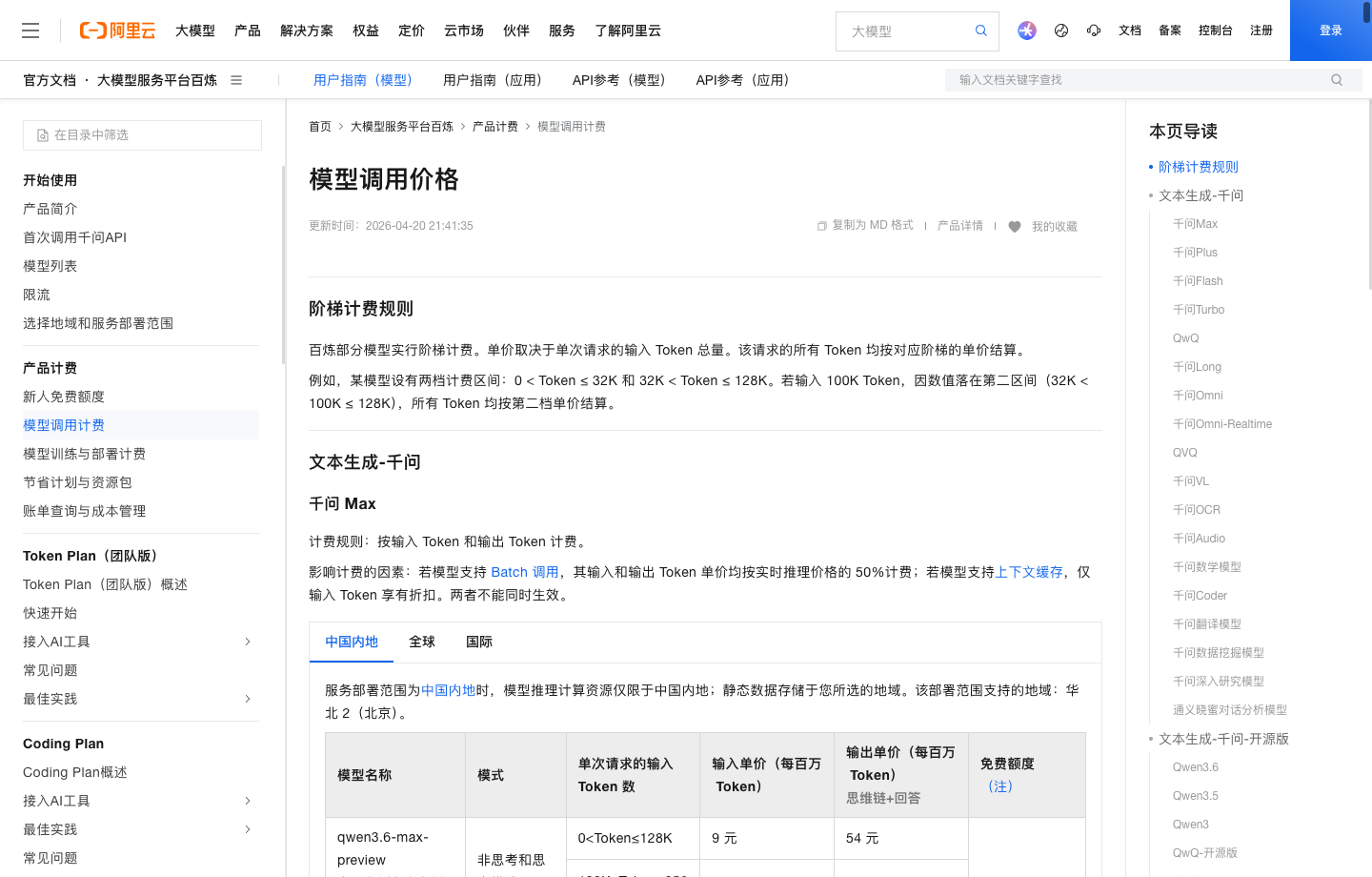Favorite this page with the heart icon
This screenshot has height=877, width=1372.
click(1015, 226)
